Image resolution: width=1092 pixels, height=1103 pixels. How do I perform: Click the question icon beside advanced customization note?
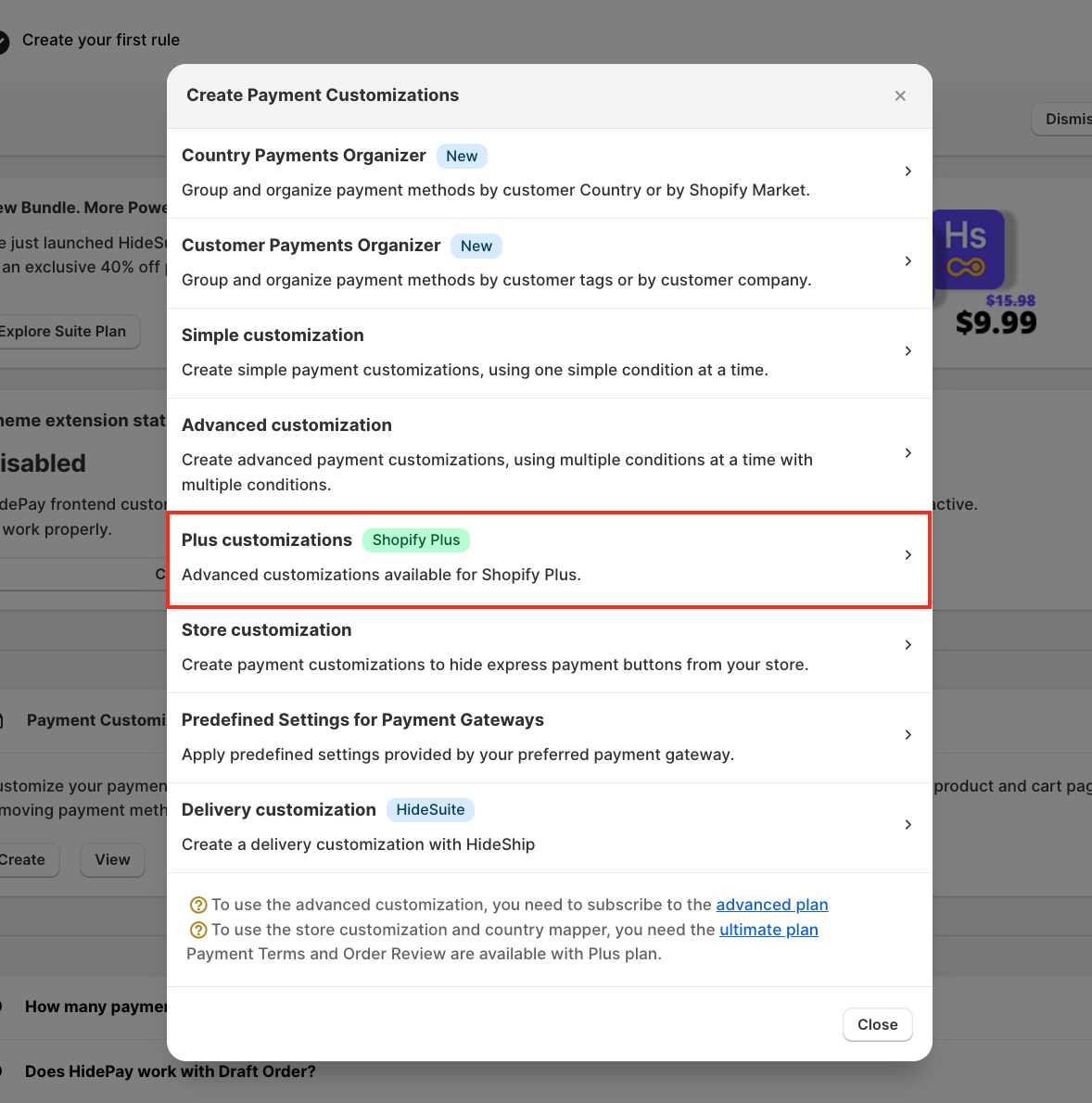pyautogui.click(x=197, y=906)
